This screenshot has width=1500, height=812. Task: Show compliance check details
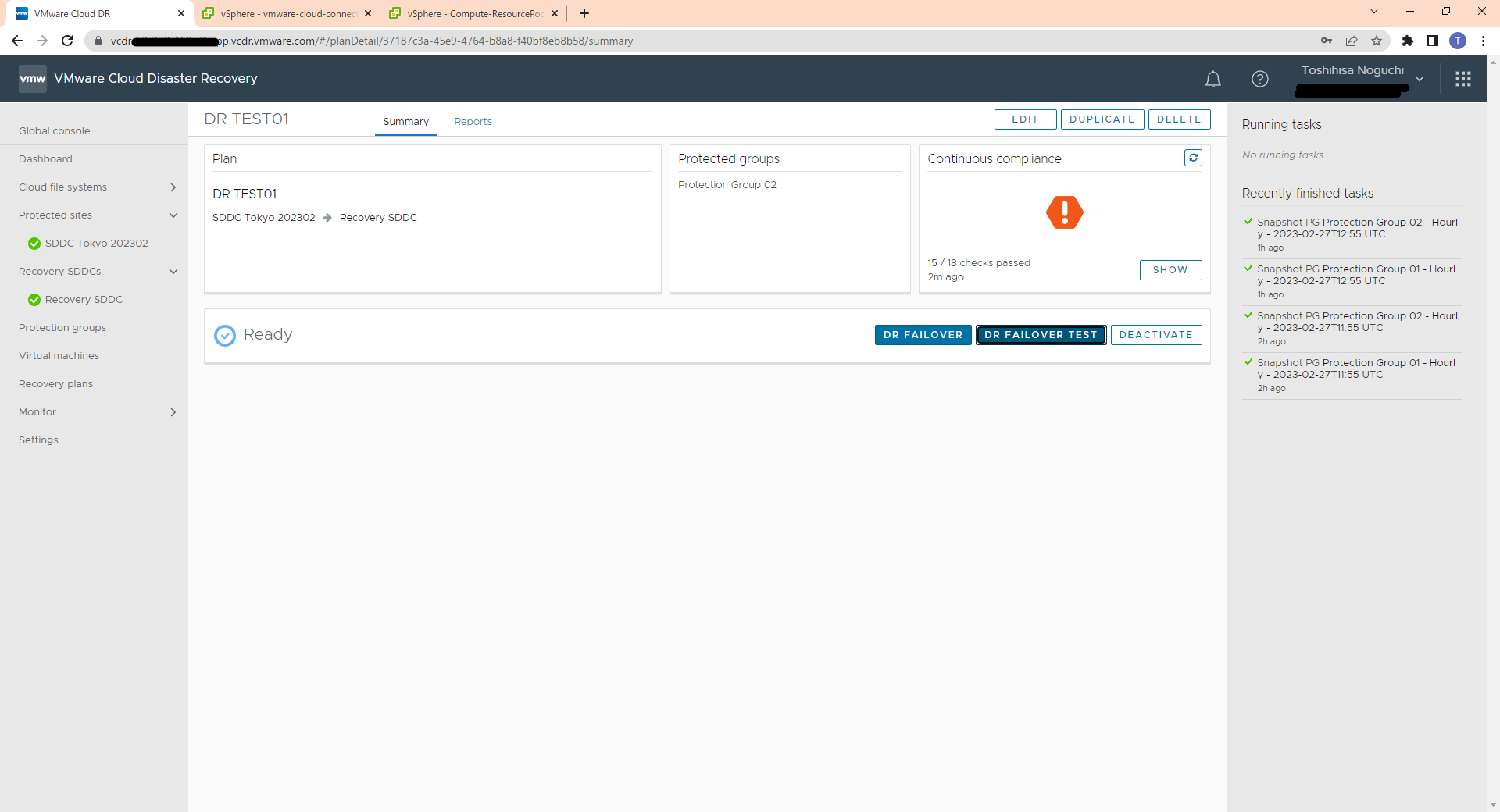[1170, 270]
